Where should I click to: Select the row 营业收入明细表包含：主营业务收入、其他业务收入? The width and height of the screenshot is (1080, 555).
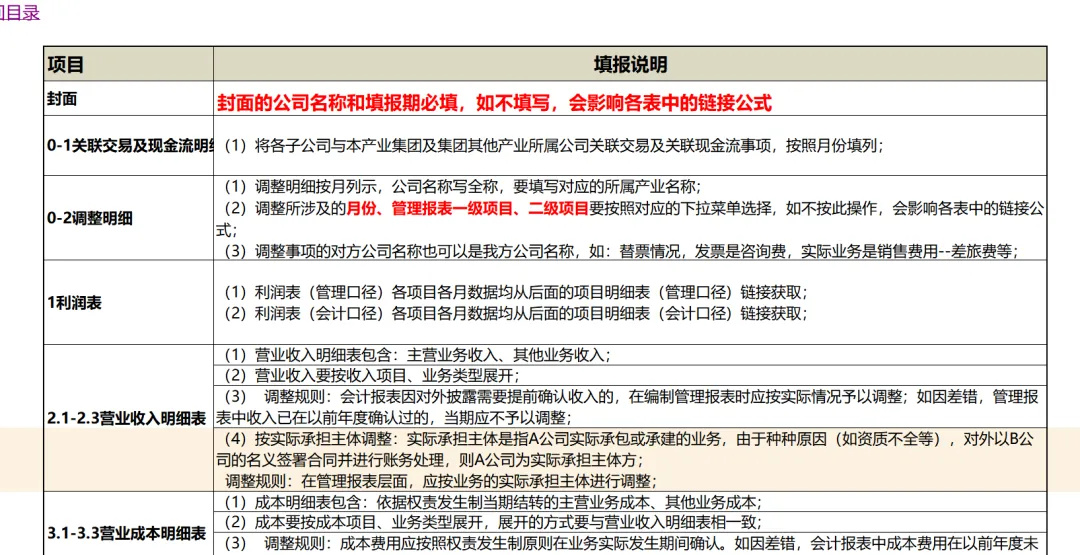630,355
